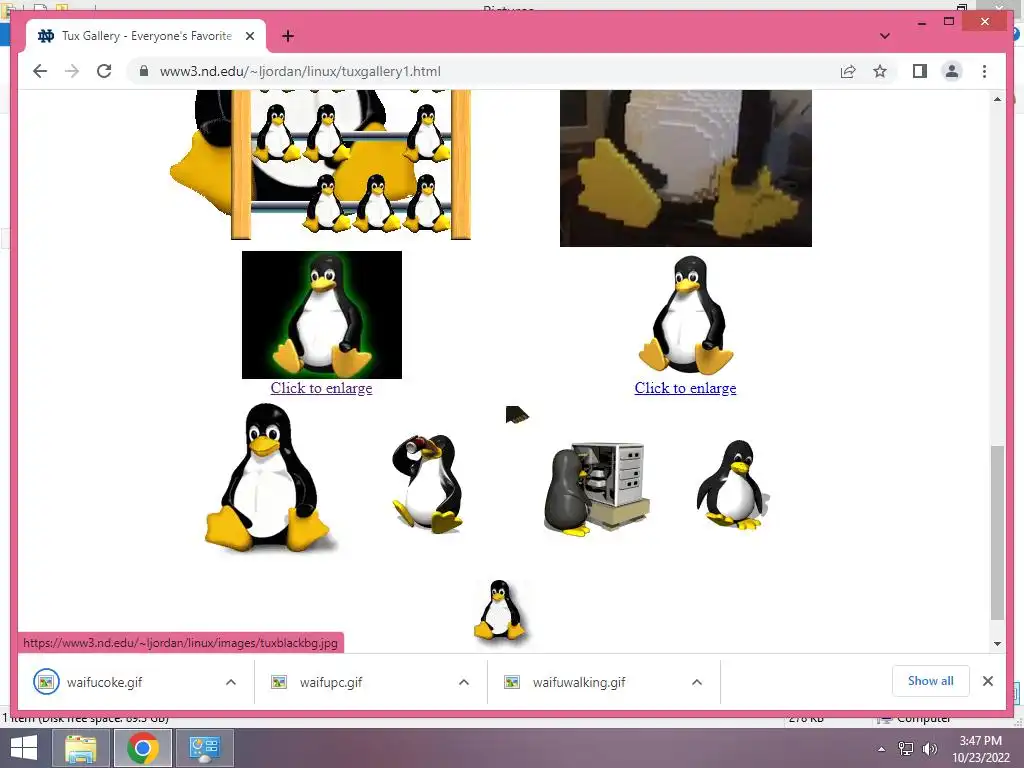
Task: Close the Tux Gallery tab
Action: point(249,36)
